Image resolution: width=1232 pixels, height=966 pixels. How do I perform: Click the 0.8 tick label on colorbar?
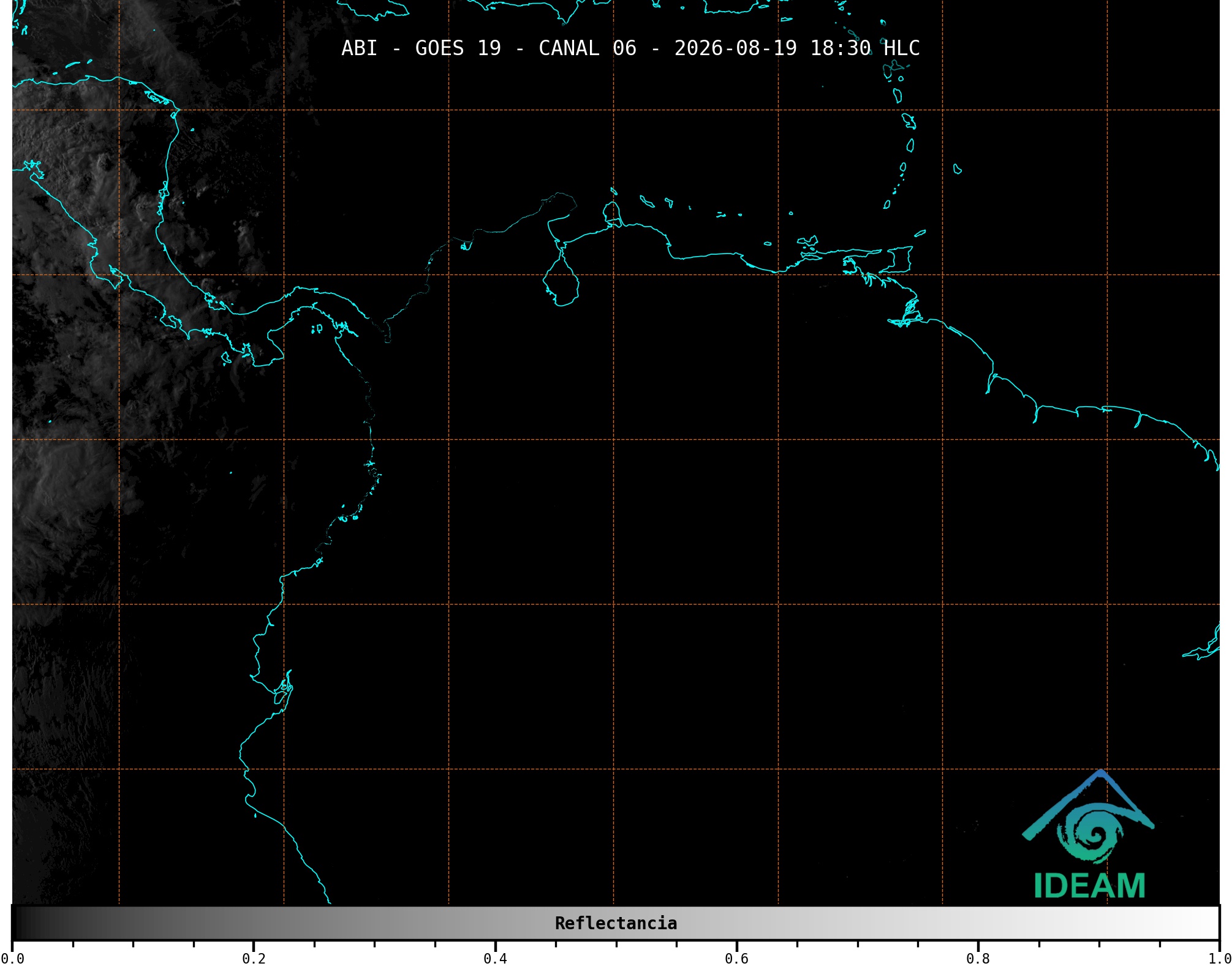978,959
